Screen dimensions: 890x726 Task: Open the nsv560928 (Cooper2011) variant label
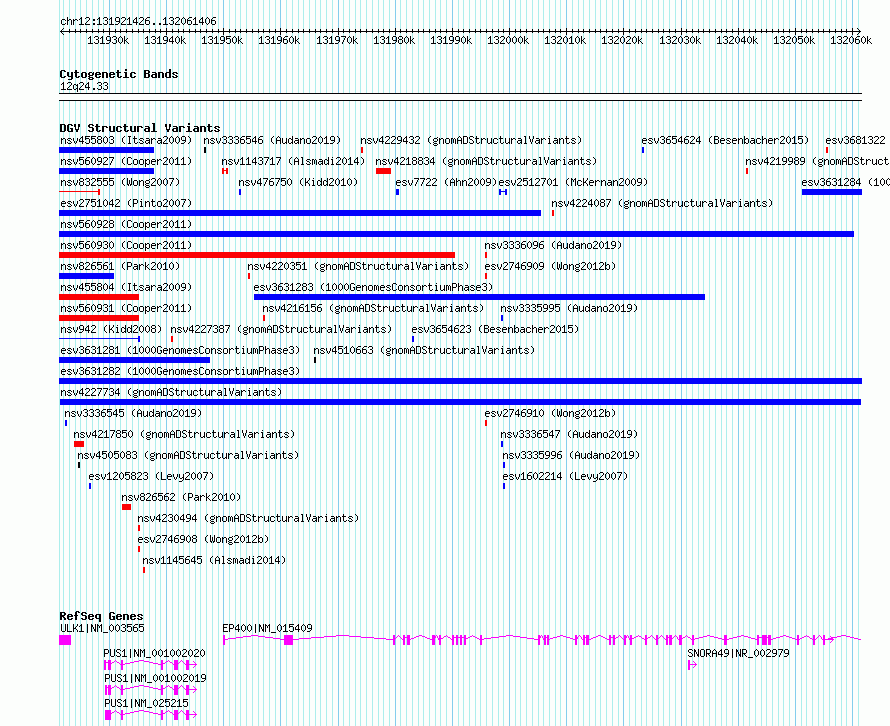click(126, 224)
